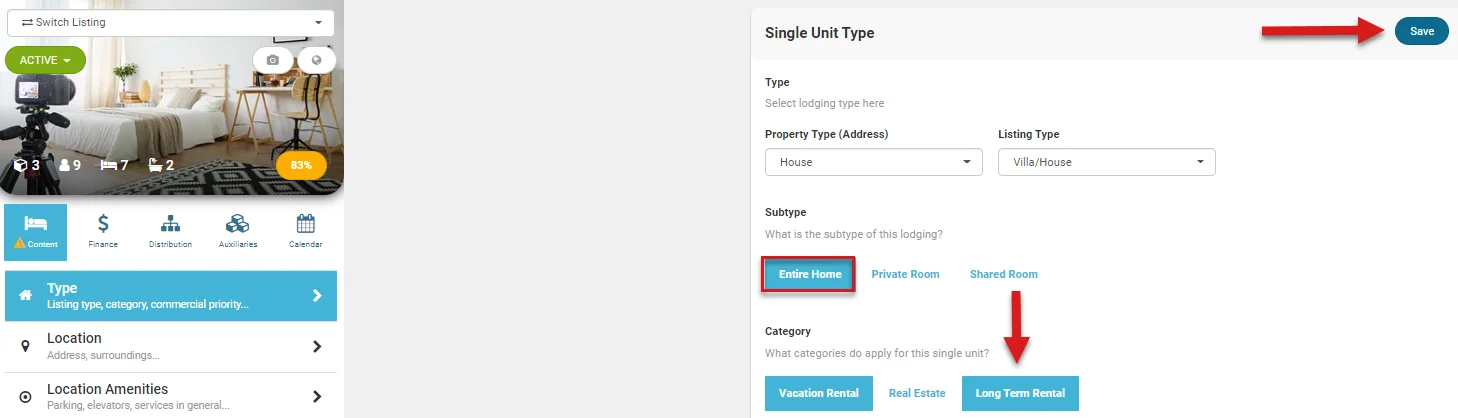
Task: Expand the Listing Type dropdown
Action: tap(1106, 162)
